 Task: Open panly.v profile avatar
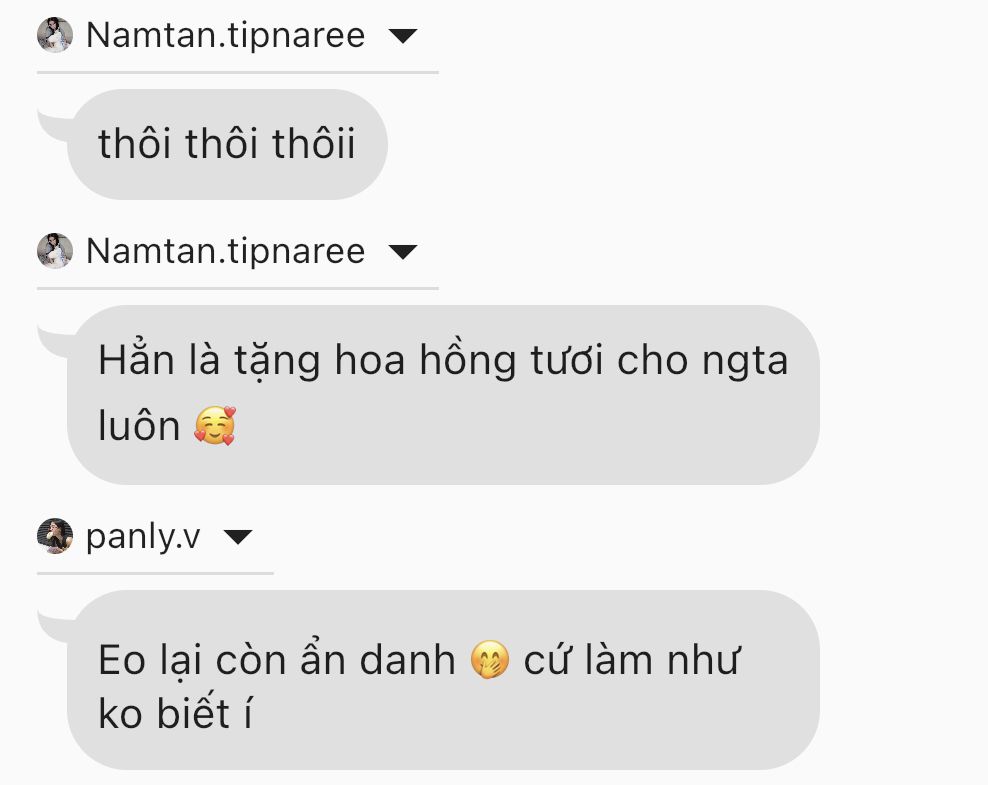click(x=55, y=536)
